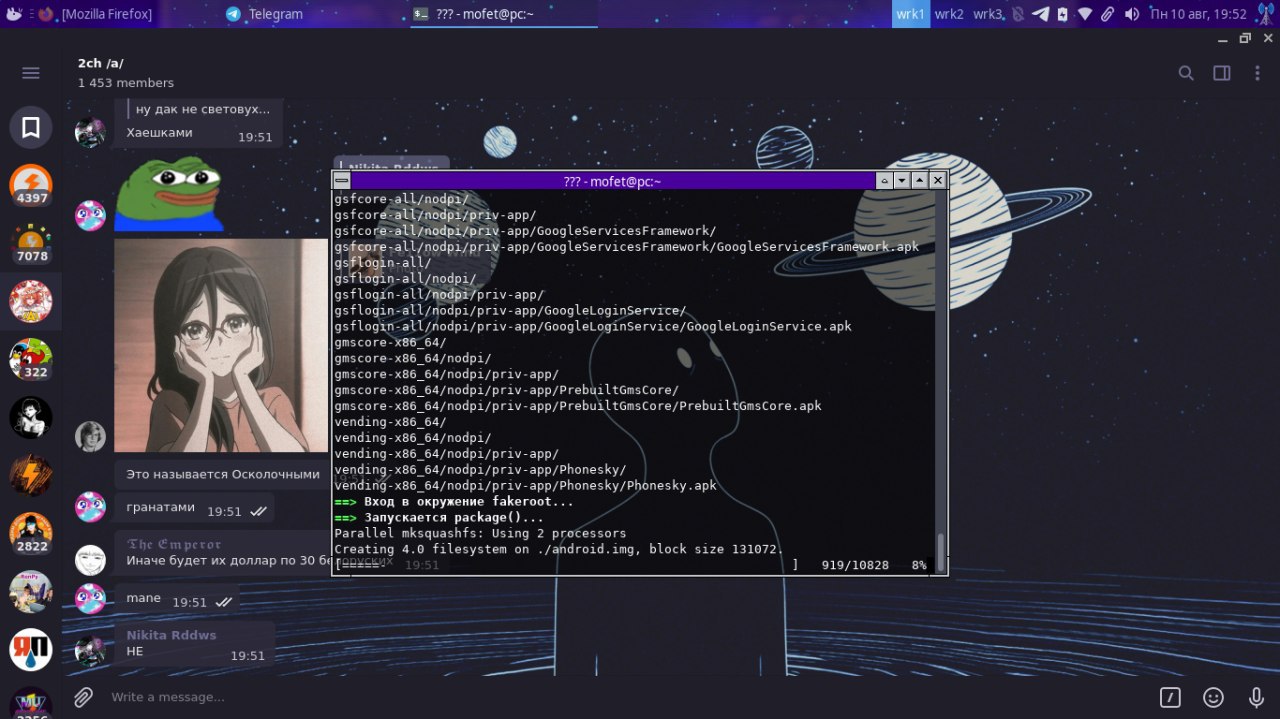Select the 'Хаешками' message
The width and height of the screenshot is (1280, 719).
(198, 134)
